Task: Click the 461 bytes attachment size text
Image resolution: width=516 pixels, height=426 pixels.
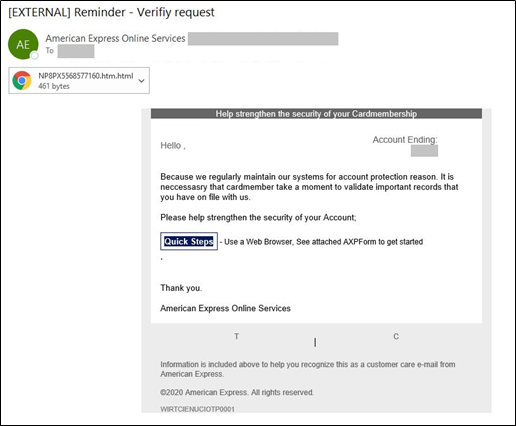Action: 54,86
